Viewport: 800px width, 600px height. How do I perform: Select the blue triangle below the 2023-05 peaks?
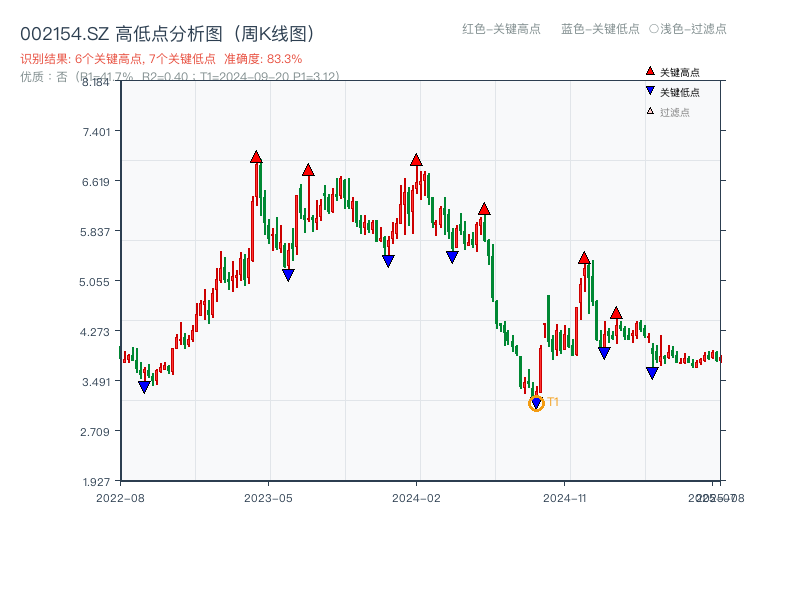click(288, 274)
